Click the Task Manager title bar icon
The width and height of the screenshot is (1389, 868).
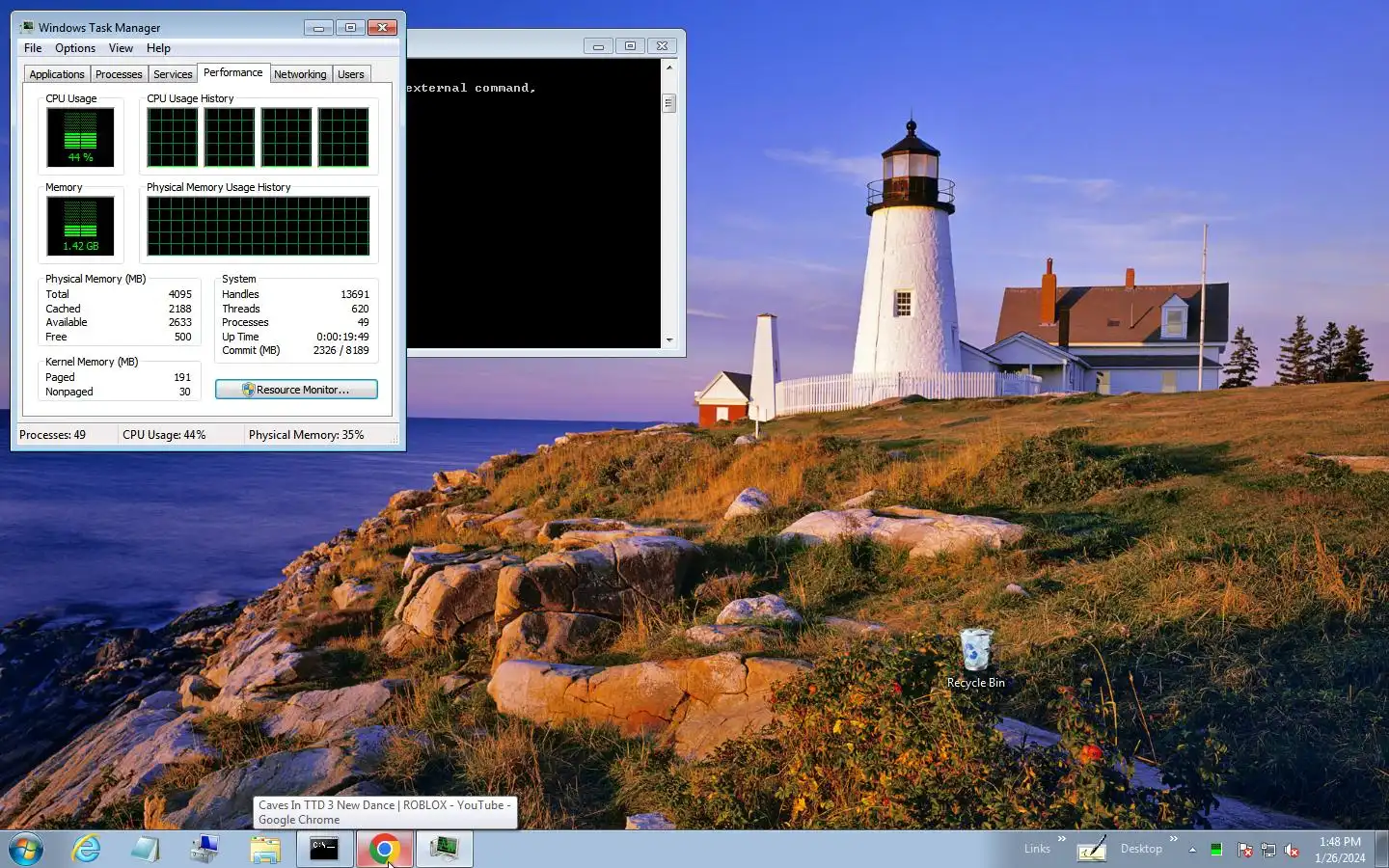[27, 27]
